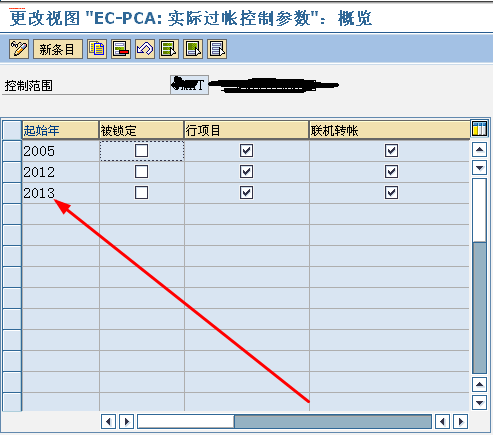Image resolution: width=493 pixels, height=435 pixels.
Task: Tick the 被锁定 checkbox for year 2005
Action: click(x=141, y=151)
